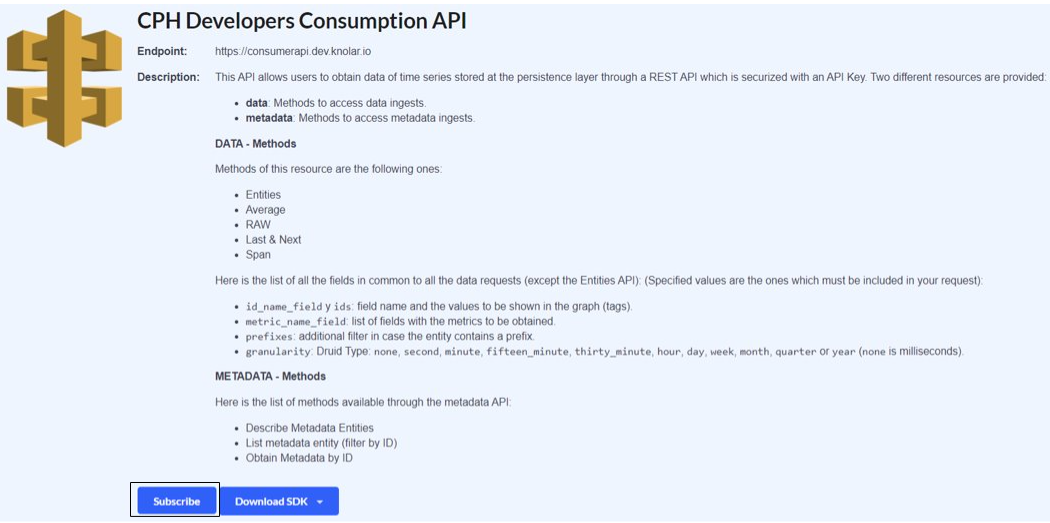Click the METADATA - Methods heading
This screenshot has width=1050, height=523.
[x=271, y=376]
